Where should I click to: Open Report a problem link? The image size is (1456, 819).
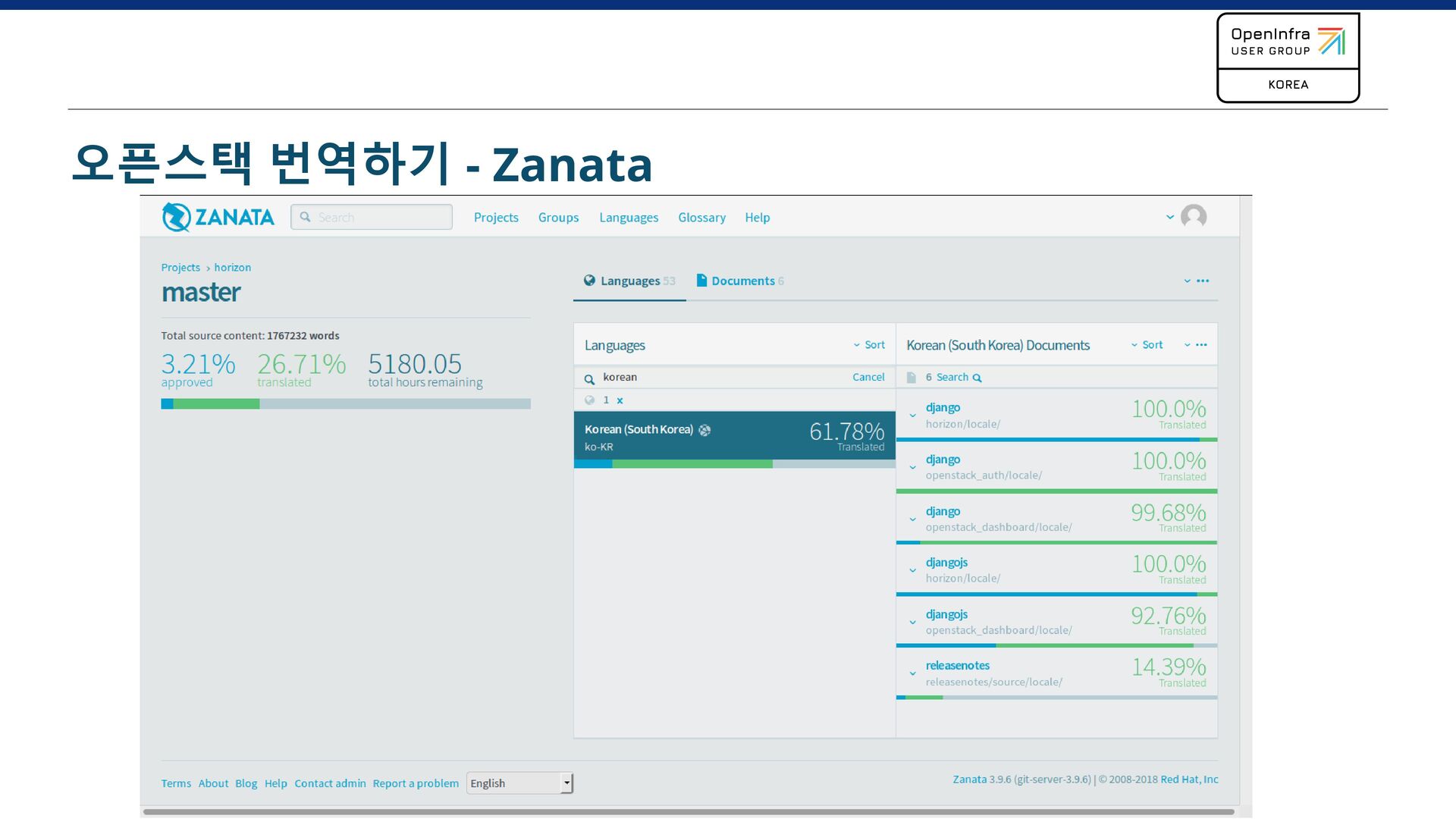(416, 783)
